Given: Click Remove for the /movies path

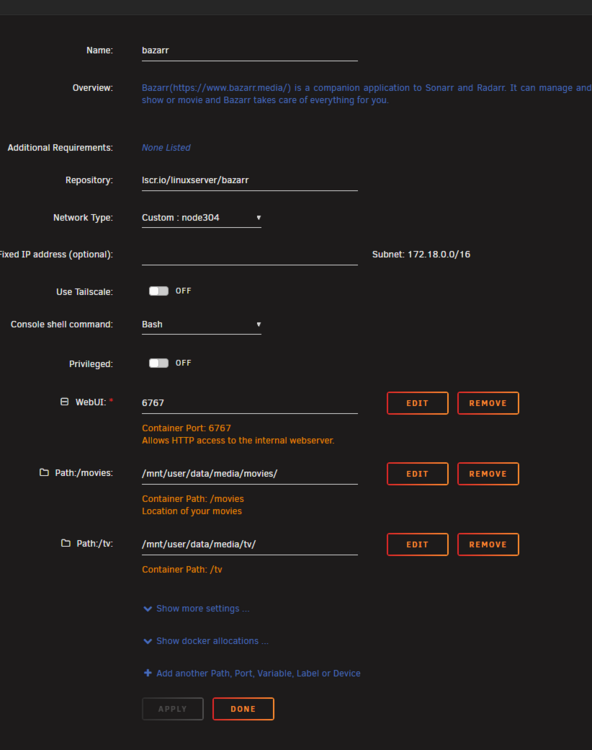Looking at the screenshot, I should (488, 474).
